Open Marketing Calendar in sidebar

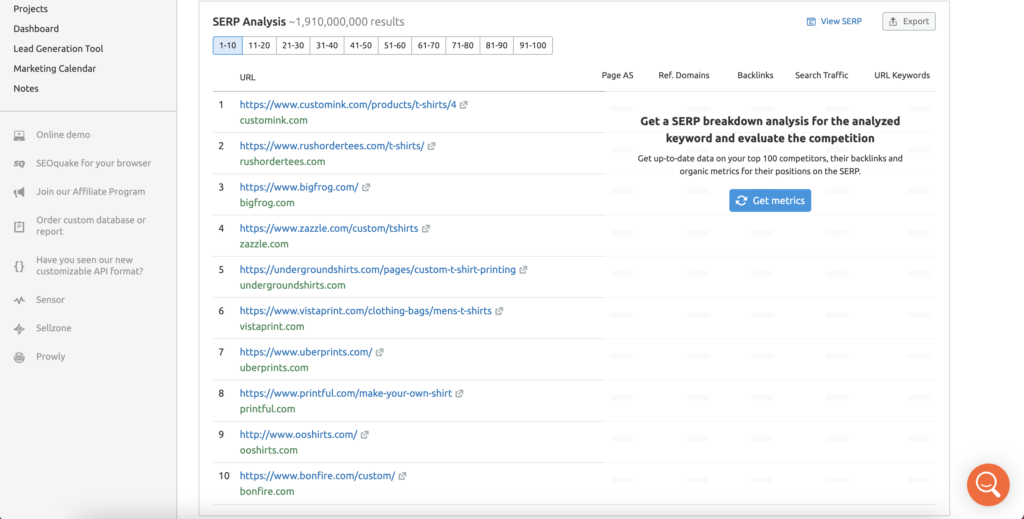(55, 69)
